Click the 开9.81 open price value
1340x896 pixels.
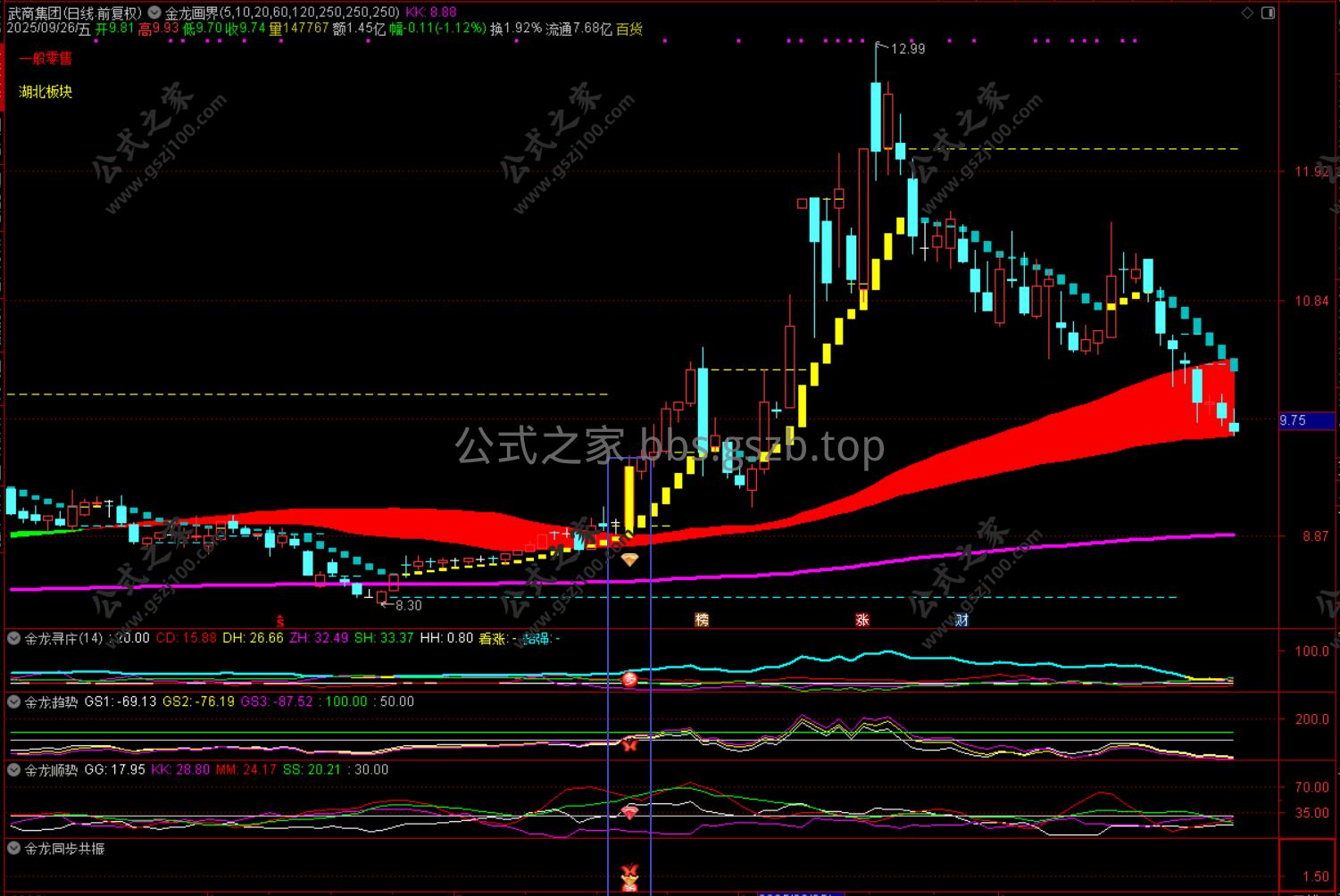[114, 29]
